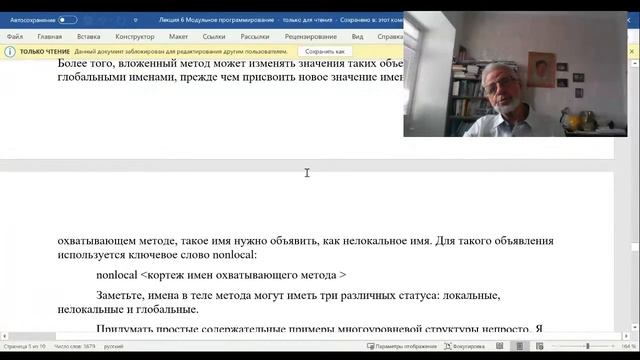Open the Конструктор ribbon tab

135,36
